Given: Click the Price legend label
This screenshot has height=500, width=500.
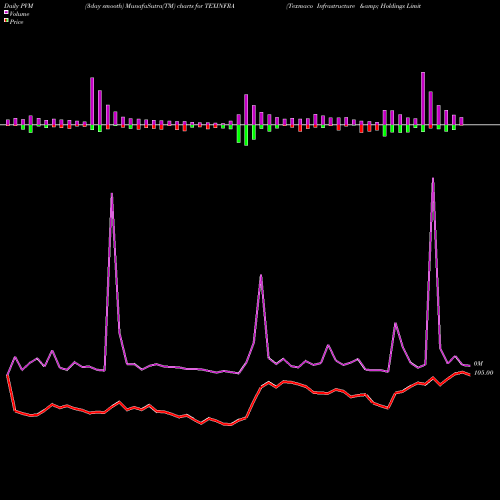Looking at the screenshot, I should pos(16,22).
